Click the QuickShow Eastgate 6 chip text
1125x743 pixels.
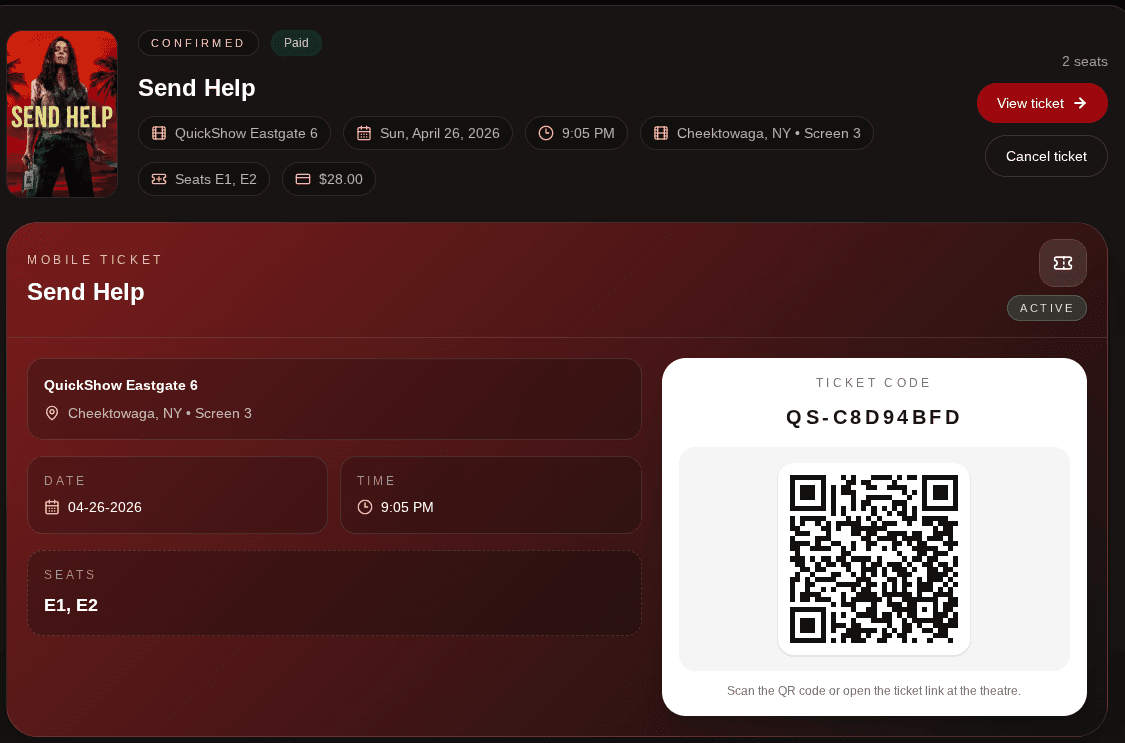tap(246, 133)
